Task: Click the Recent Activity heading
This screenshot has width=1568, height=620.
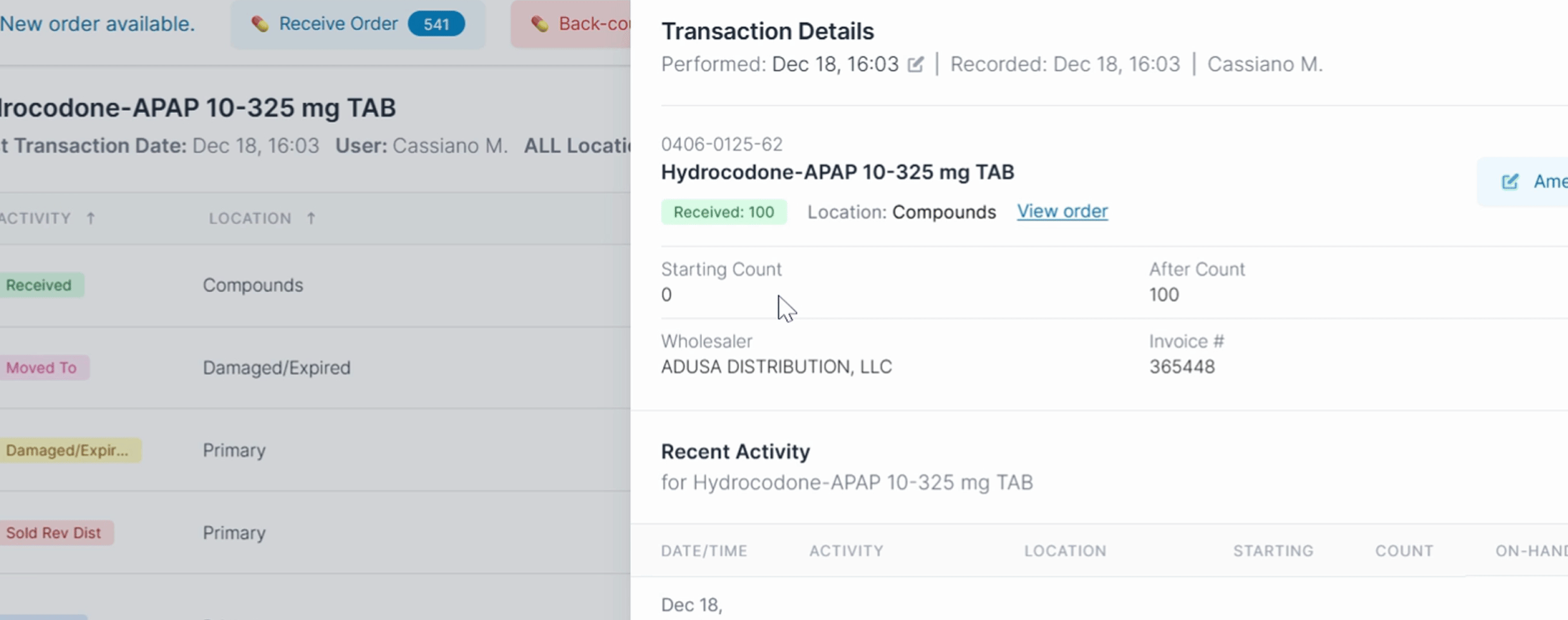Action: [x=735, y=451]
